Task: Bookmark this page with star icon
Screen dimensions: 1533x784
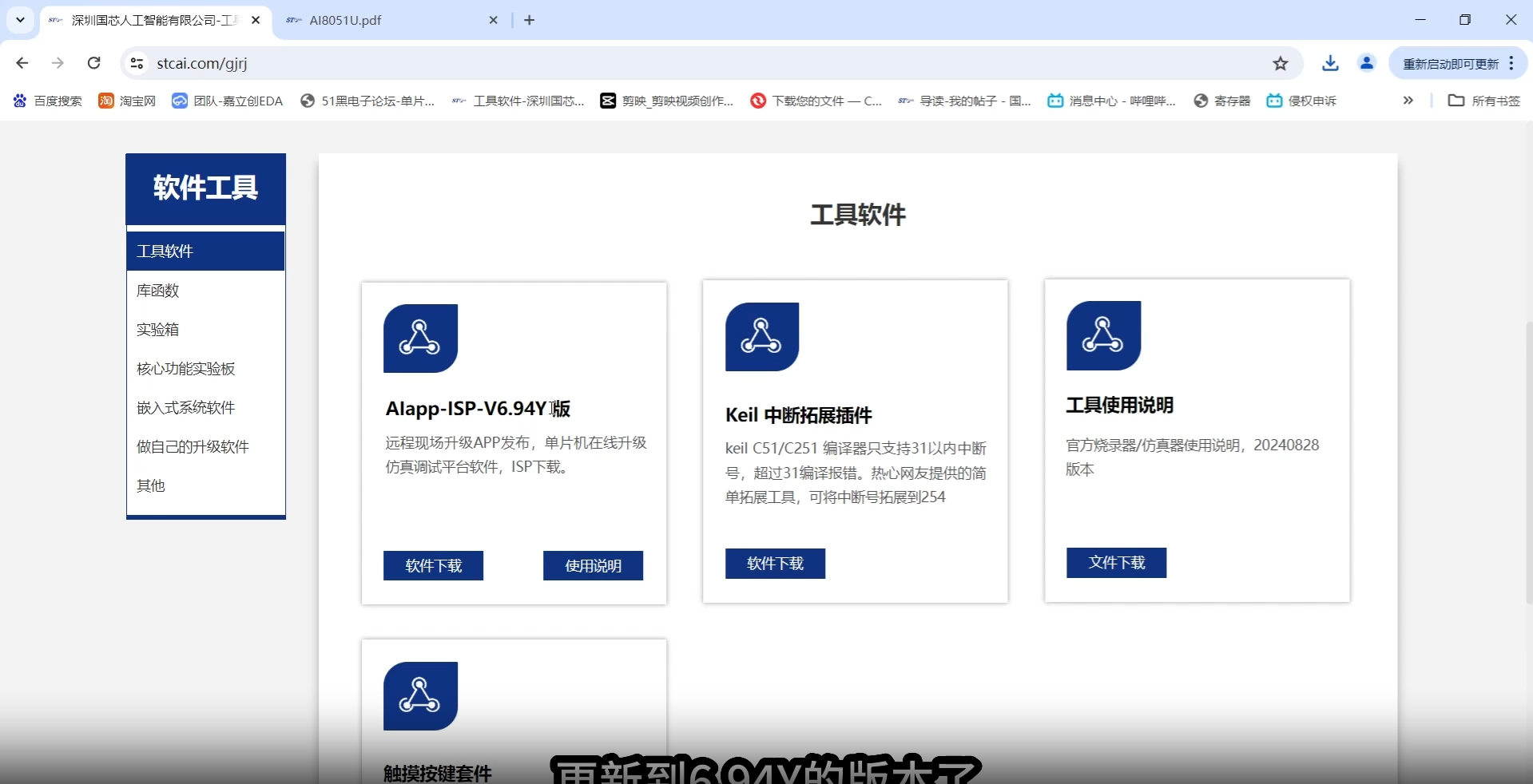Action: click(1281, 63)
